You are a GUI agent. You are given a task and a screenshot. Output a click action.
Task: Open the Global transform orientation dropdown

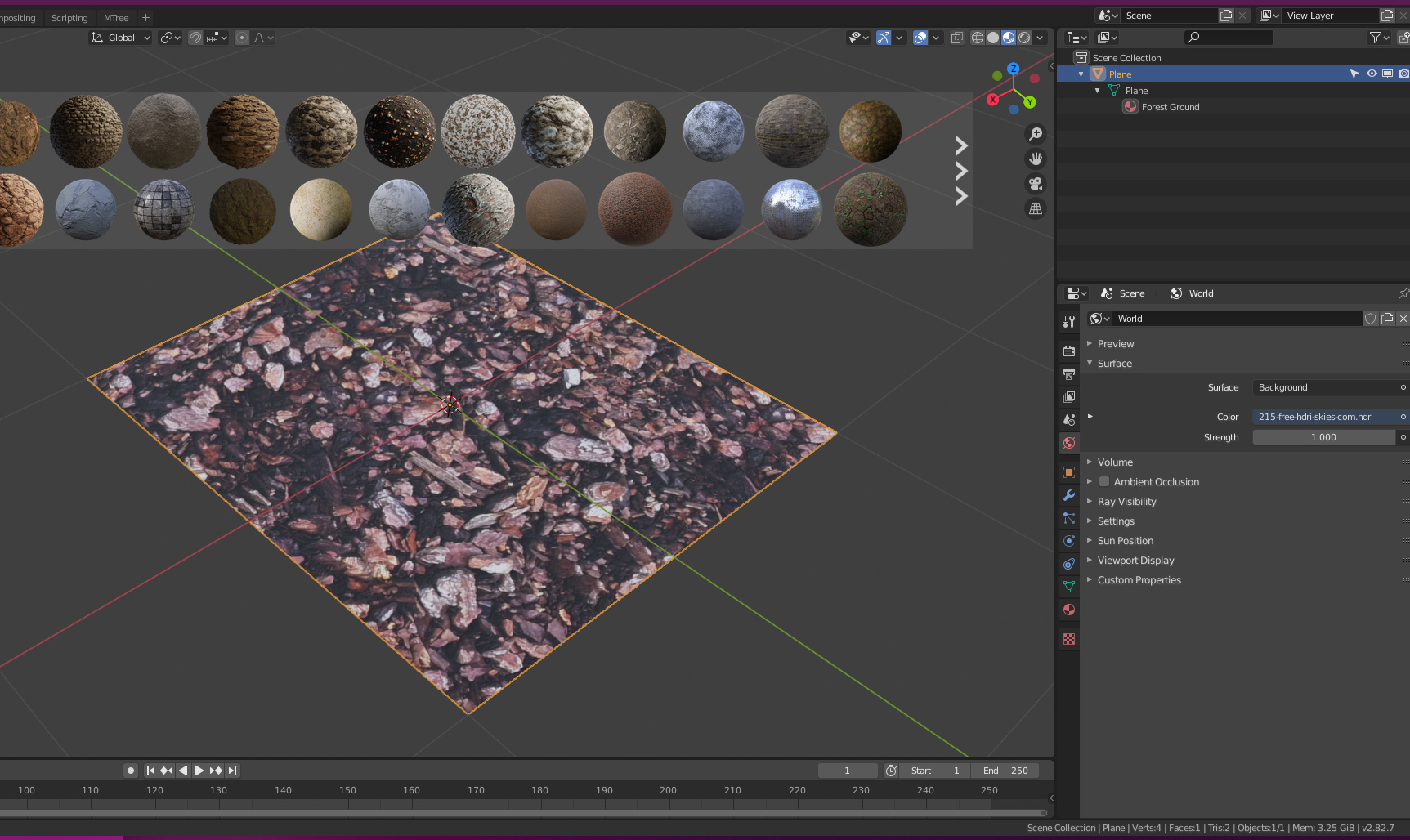coord(121,38)
